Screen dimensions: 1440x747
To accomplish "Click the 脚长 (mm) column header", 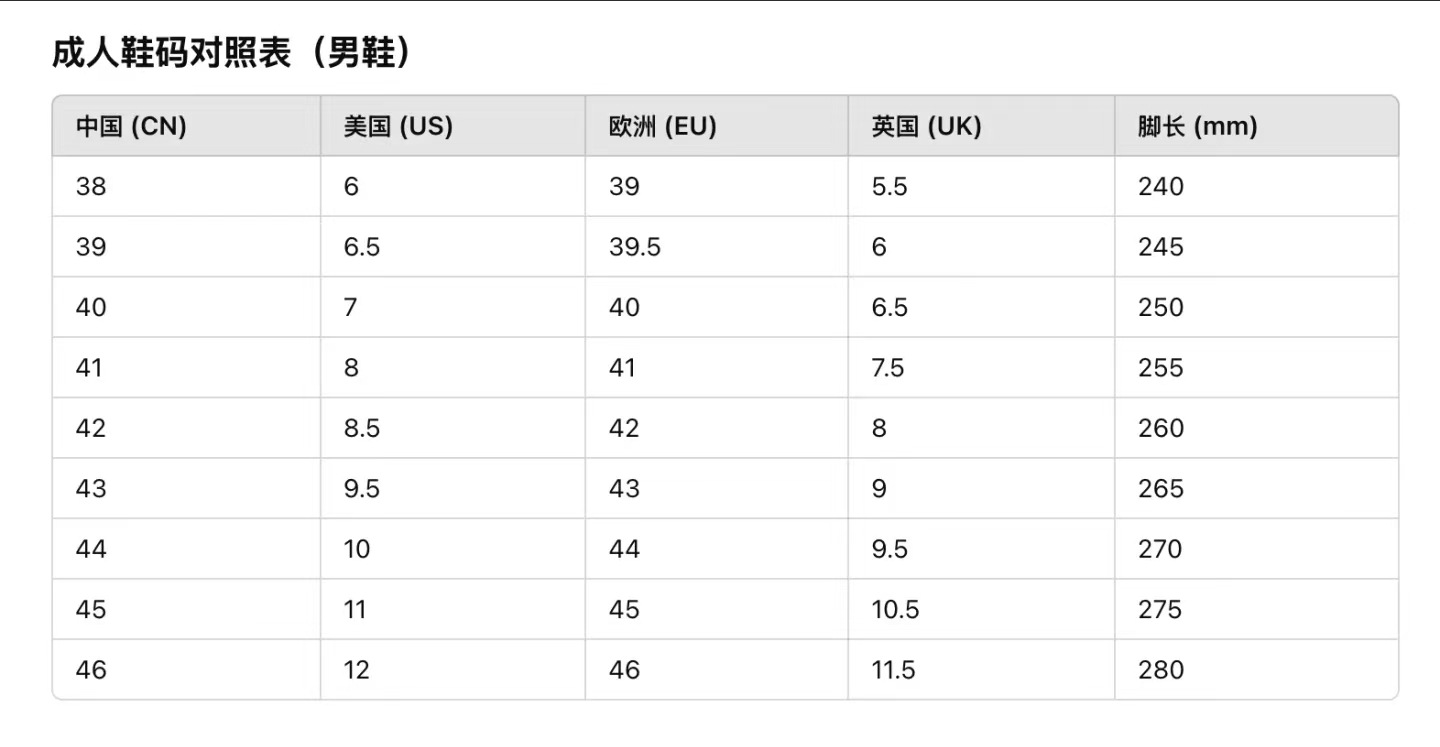I will tap(1197, 127).
